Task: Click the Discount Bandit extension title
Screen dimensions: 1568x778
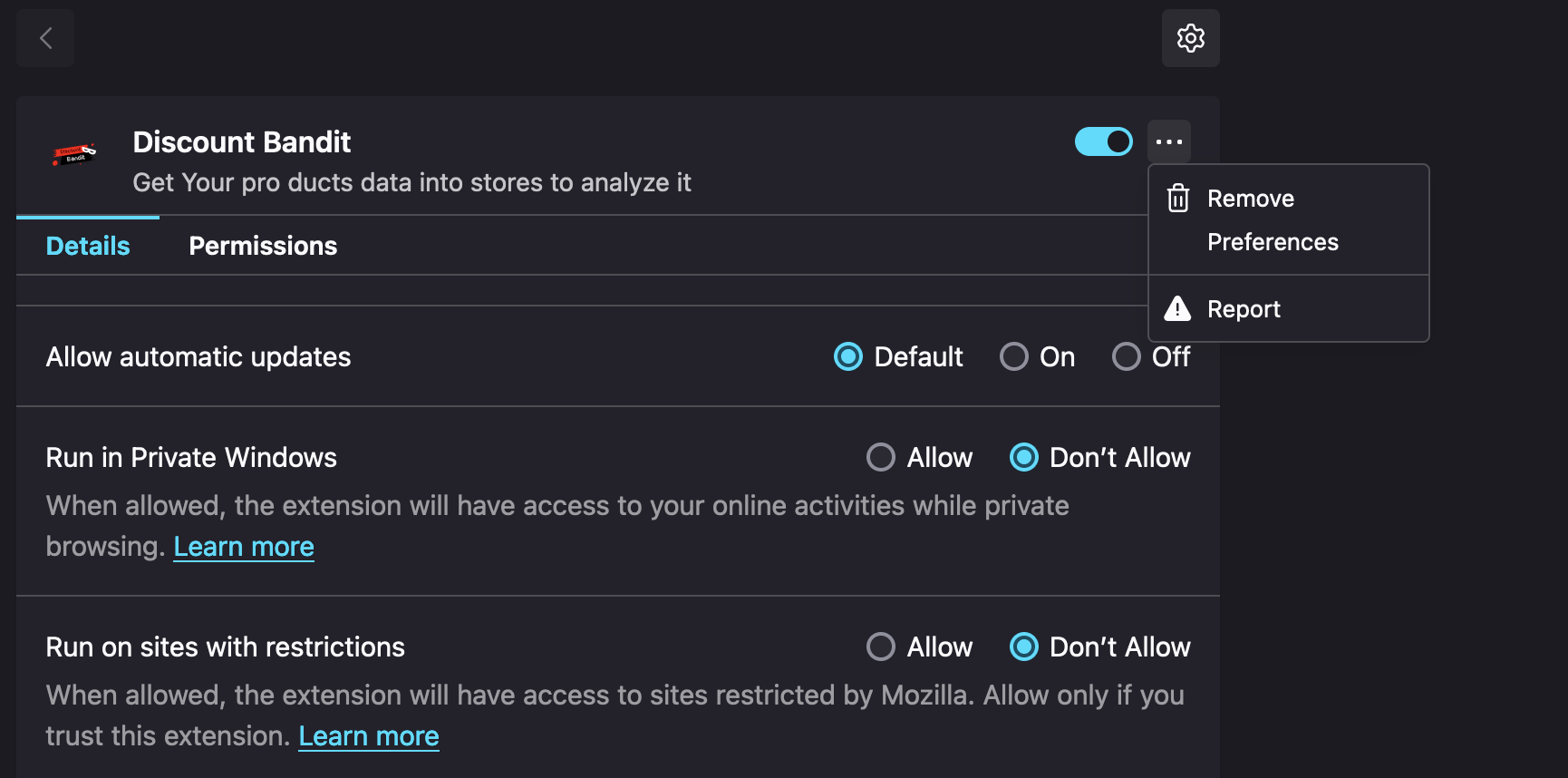Action: (242, 142)
